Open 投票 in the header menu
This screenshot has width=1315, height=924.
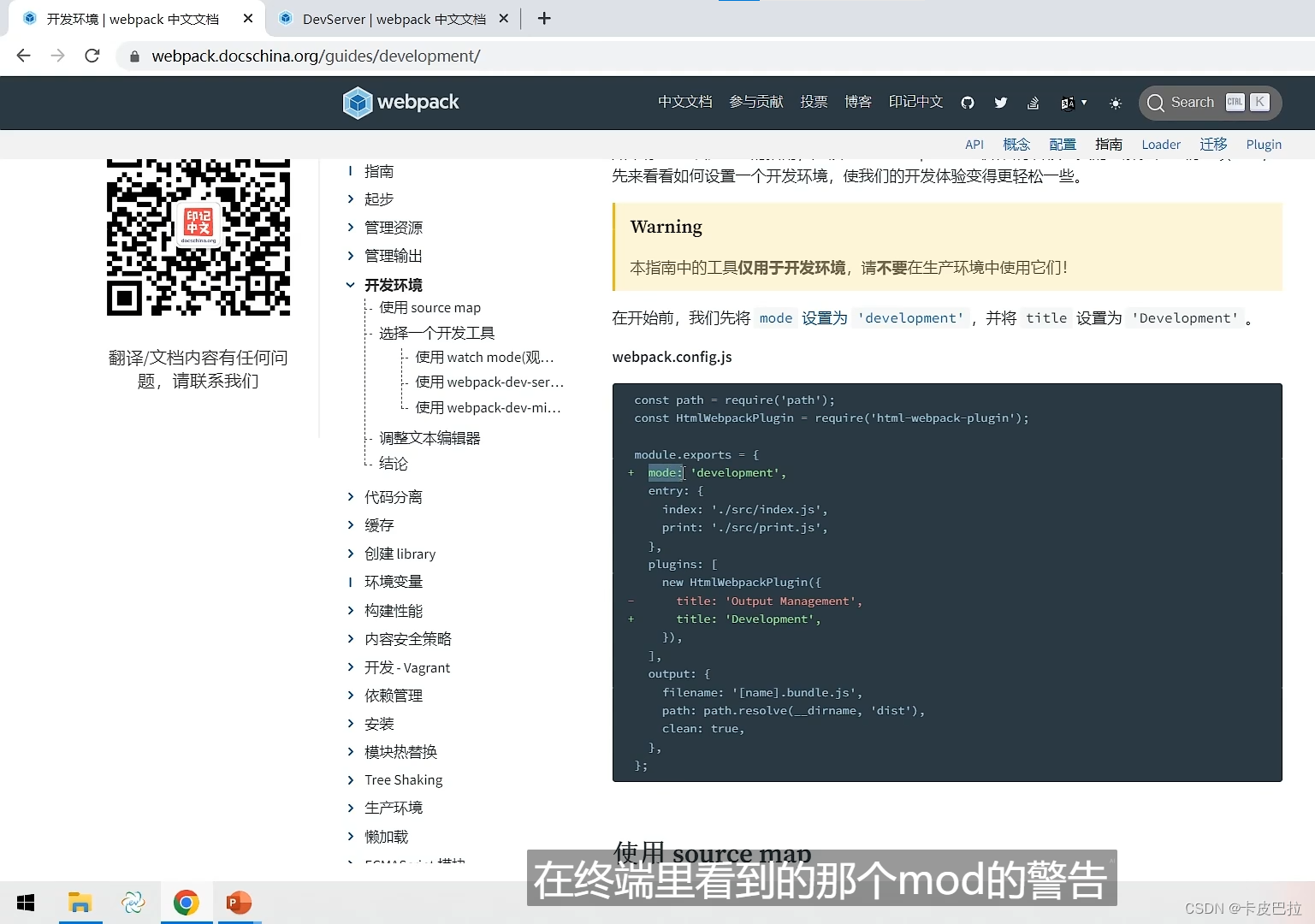(814, 102)
